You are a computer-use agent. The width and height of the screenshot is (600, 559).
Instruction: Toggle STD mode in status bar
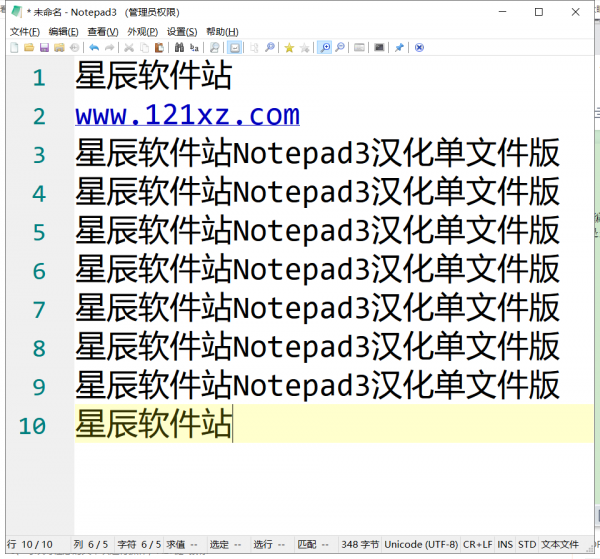(x=527, y=544)
